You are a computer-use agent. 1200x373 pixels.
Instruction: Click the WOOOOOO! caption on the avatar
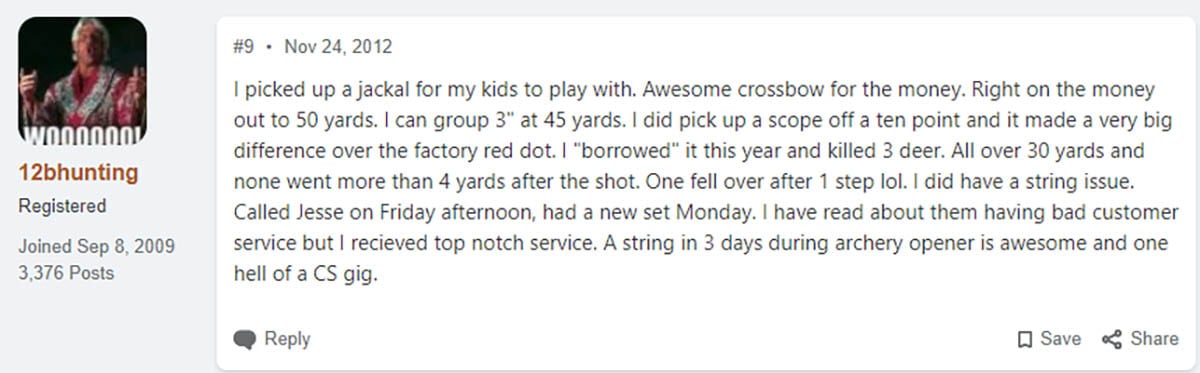(x=82, y=134)
